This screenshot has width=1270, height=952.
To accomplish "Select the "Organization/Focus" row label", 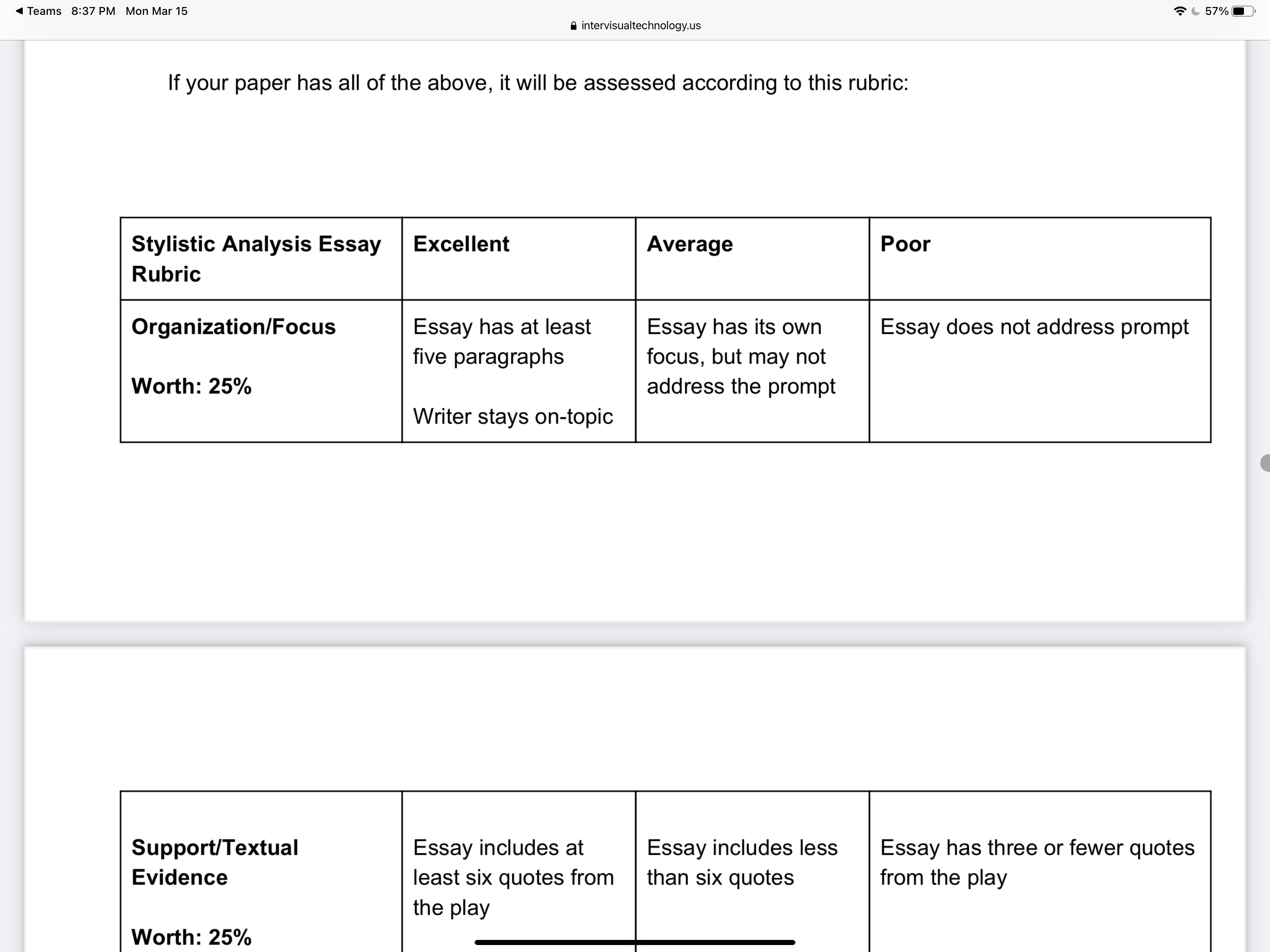I will (x=233, y=327).
